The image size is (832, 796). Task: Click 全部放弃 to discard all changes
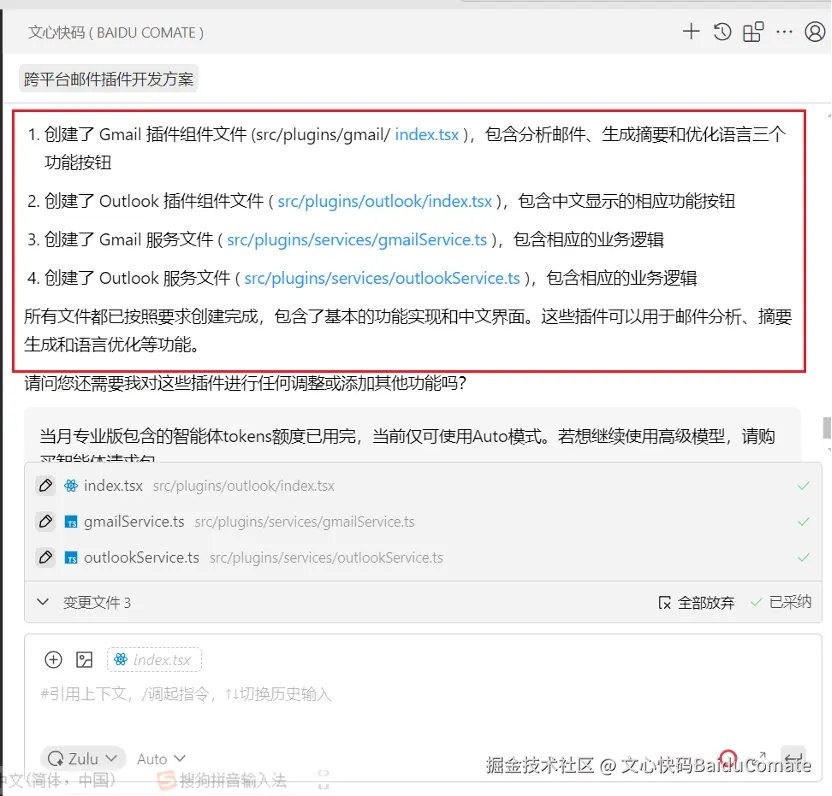click(696, 603)
